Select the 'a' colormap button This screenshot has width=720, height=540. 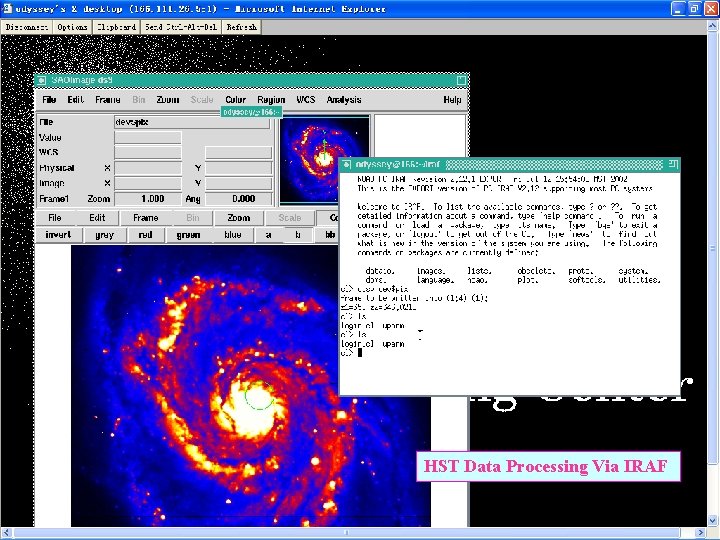coord(269,235)
